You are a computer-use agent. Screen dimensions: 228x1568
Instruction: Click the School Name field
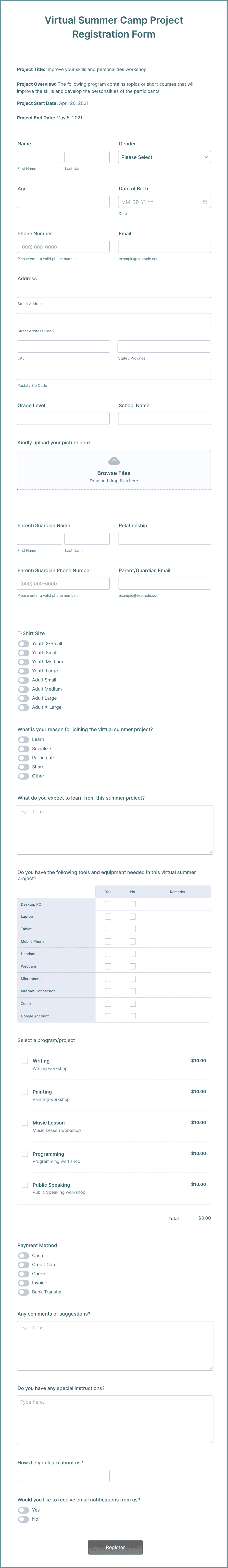tap(164, 419)
